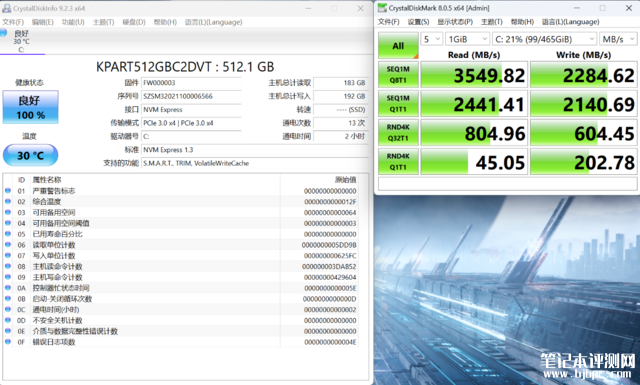Open 语言(L)(Language) menu in CrystalDiskInfo

(213, 22)
